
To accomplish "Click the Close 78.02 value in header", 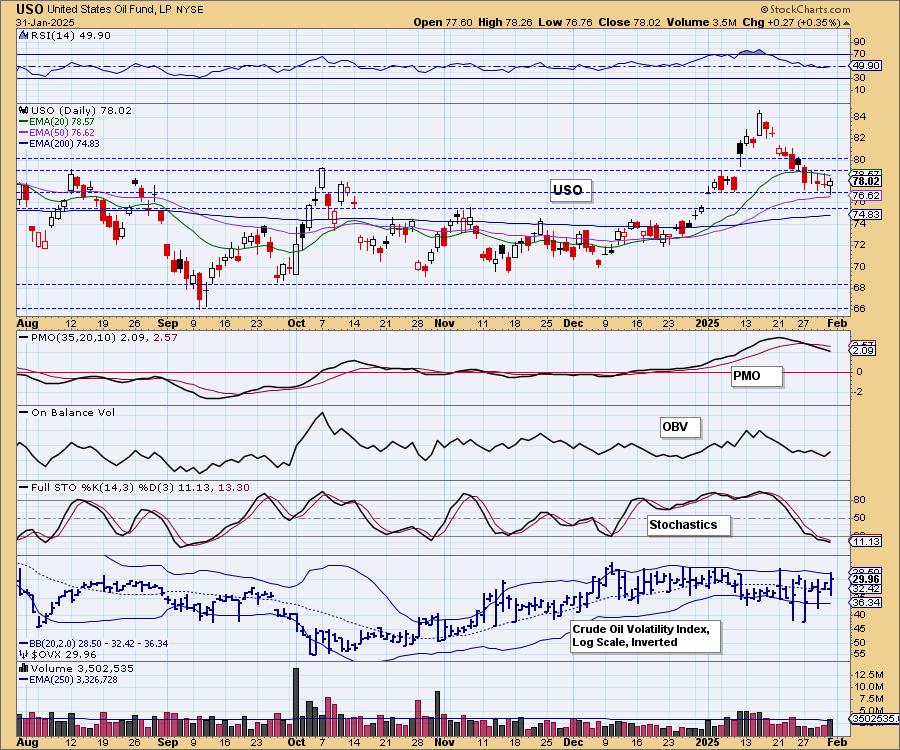I will coord(630,22).
